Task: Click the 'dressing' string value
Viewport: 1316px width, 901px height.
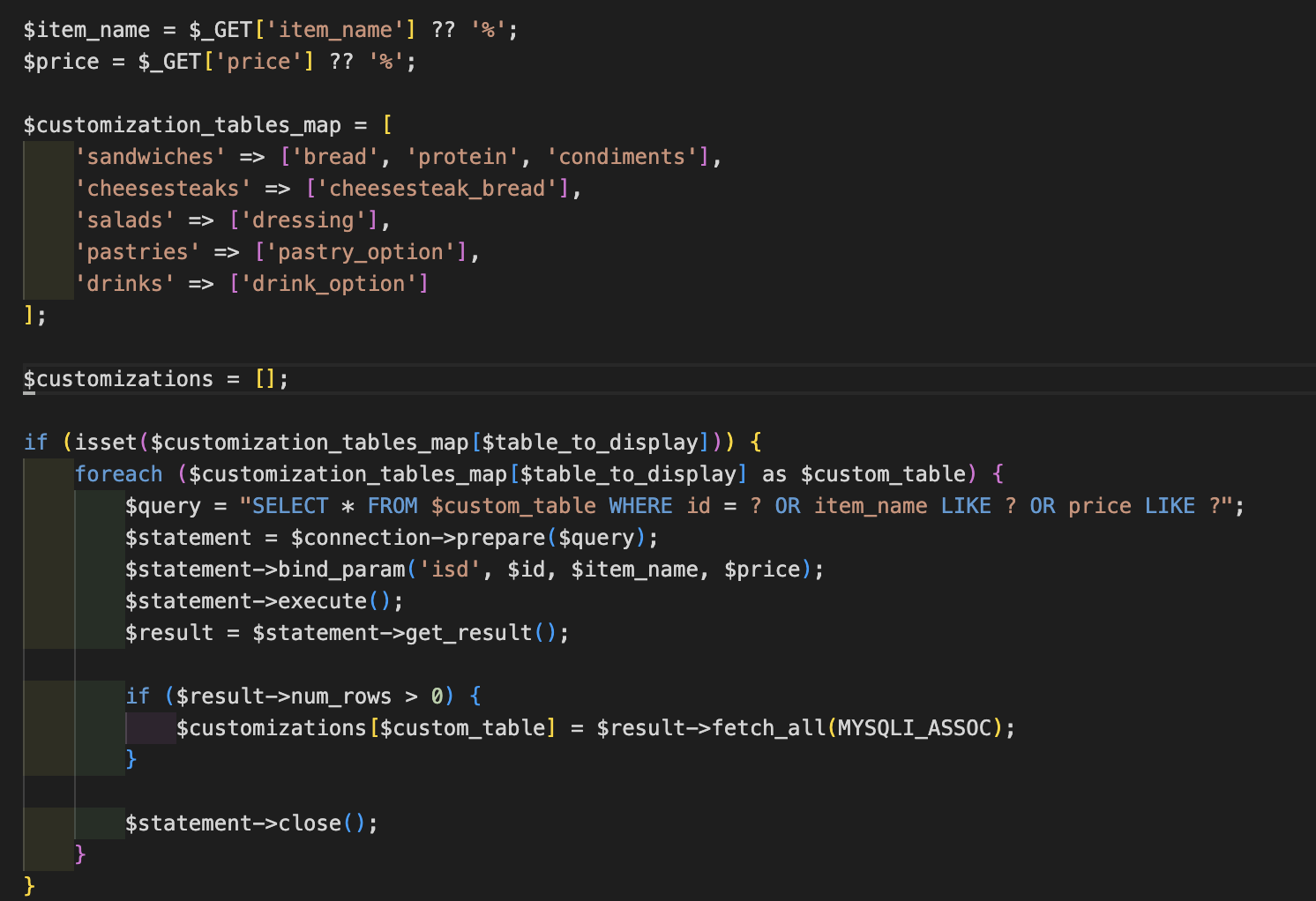Action: 303,220
